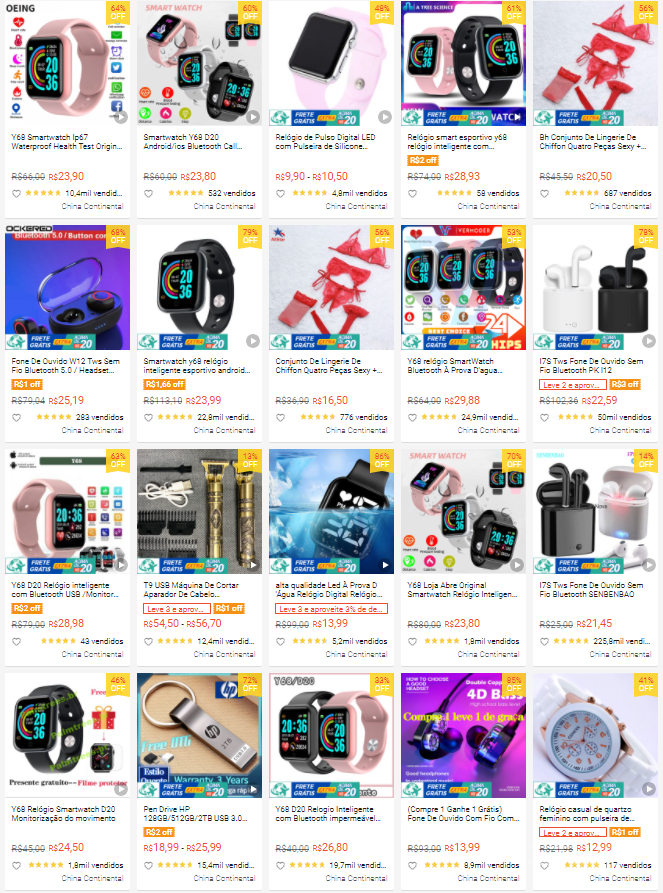Open Bh Conjunto De Lingerie product title
The width and height of the screenshot is (663, 893).
tap(593, 142)
